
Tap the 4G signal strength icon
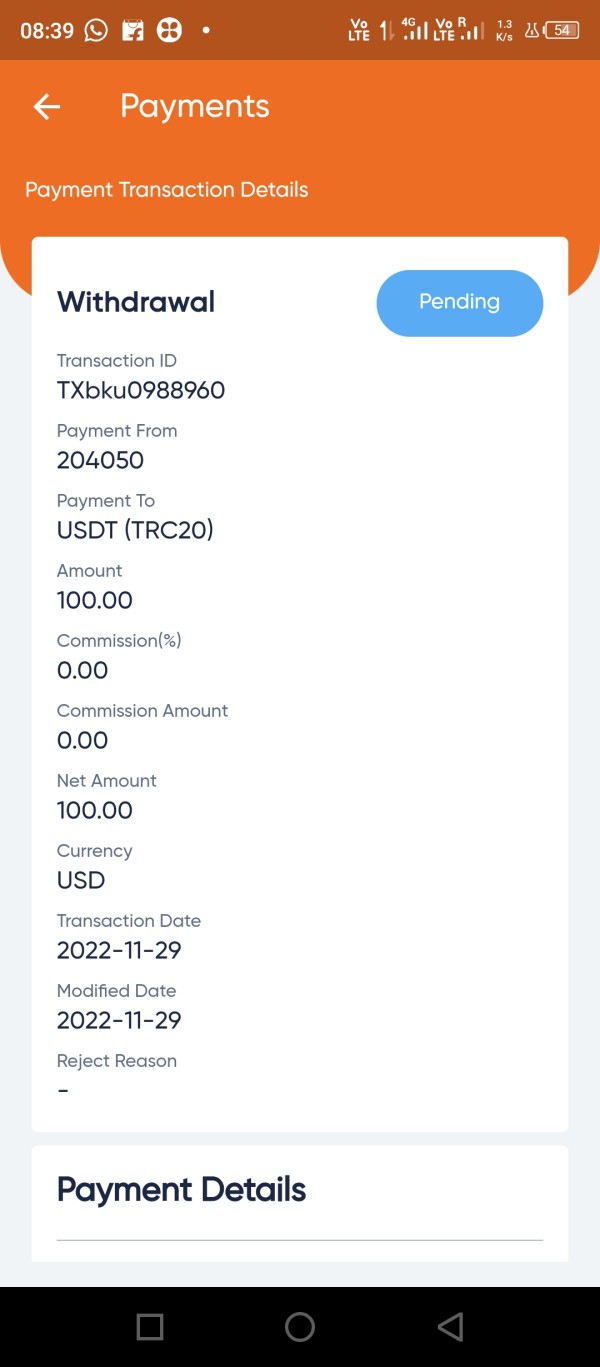(x=415, y=29)
